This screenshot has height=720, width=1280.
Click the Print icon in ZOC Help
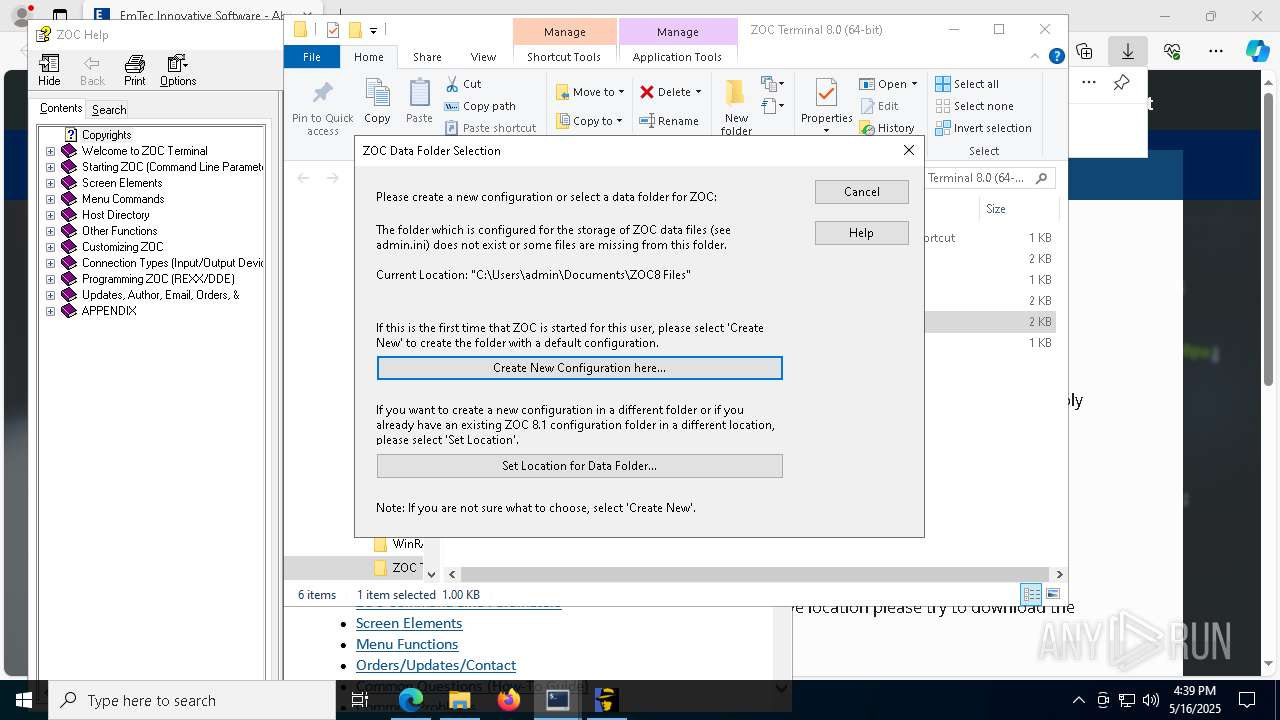coord(134,71)
